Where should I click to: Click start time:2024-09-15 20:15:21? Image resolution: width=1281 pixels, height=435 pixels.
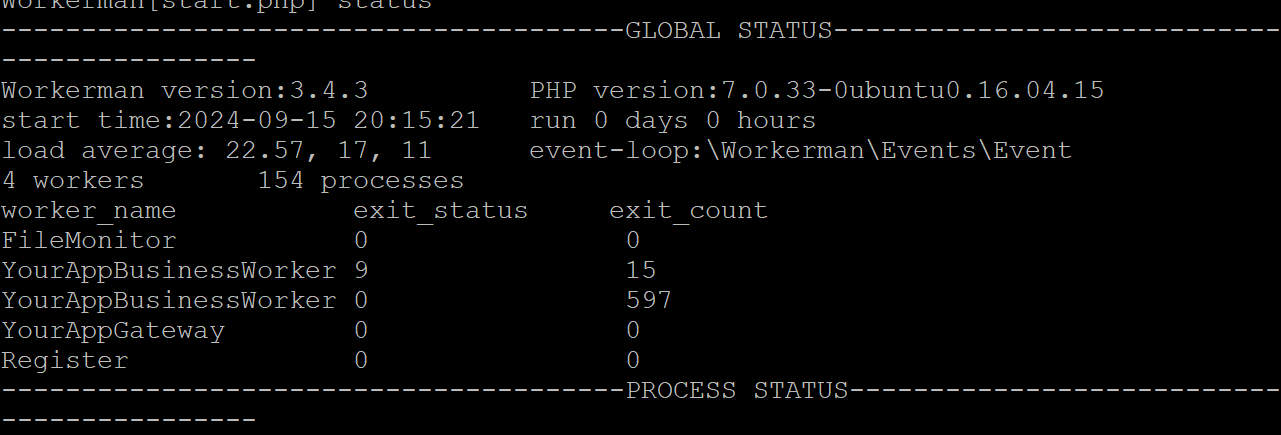pos(240,120)
